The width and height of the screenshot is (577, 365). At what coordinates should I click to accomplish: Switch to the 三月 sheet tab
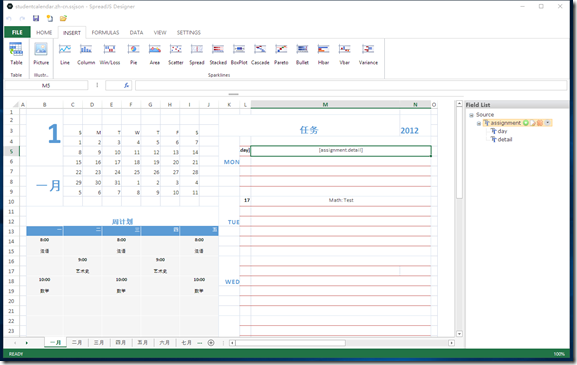coord(99,343)
